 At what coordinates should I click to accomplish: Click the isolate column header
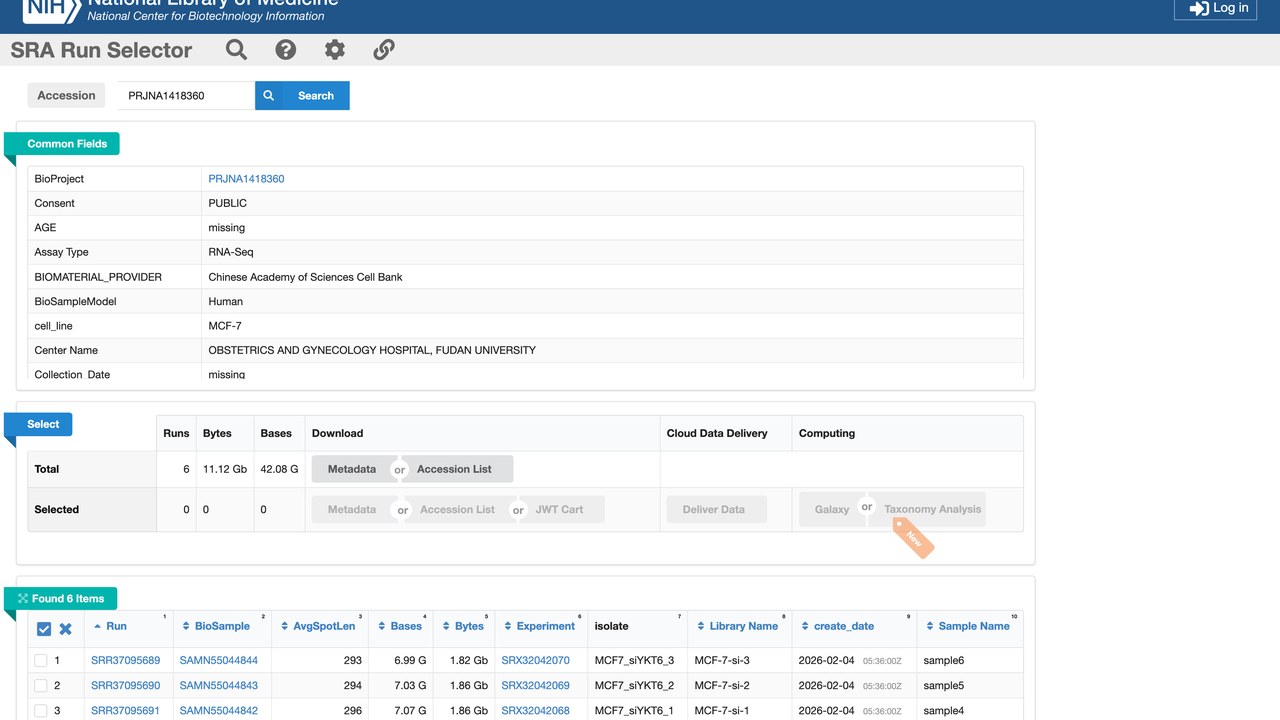click(612, 626)
